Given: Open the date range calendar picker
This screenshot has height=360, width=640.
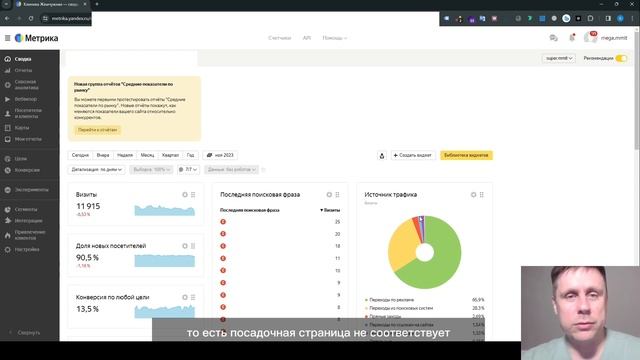Looking at the screenshot, I should 220,155.
